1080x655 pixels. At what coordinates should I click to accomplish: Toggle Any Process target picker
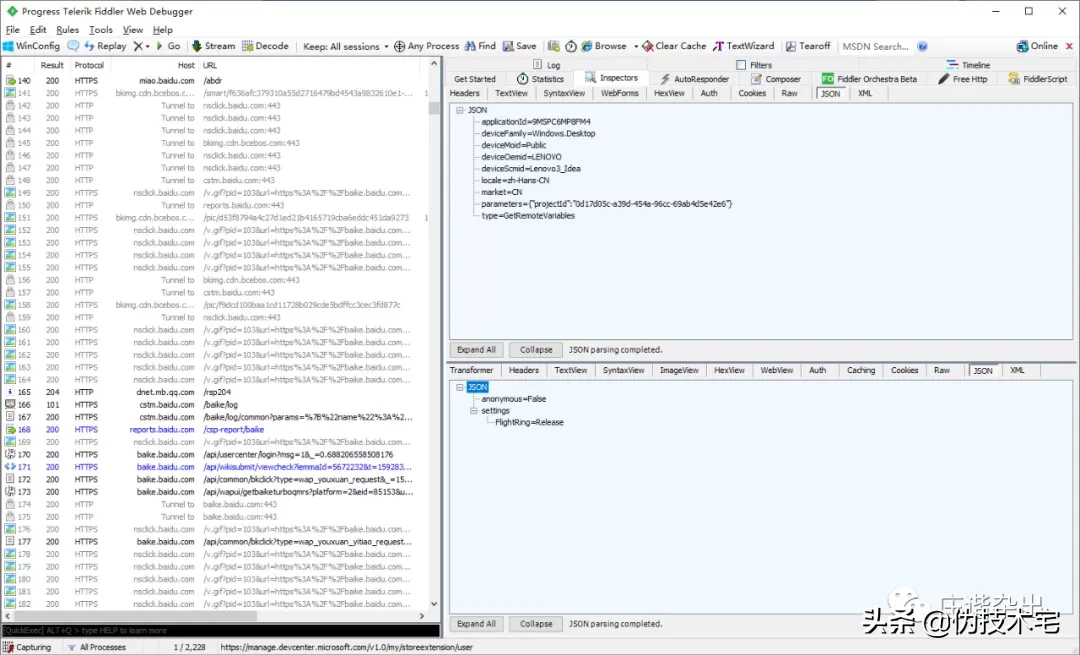[x=400, y=46]
